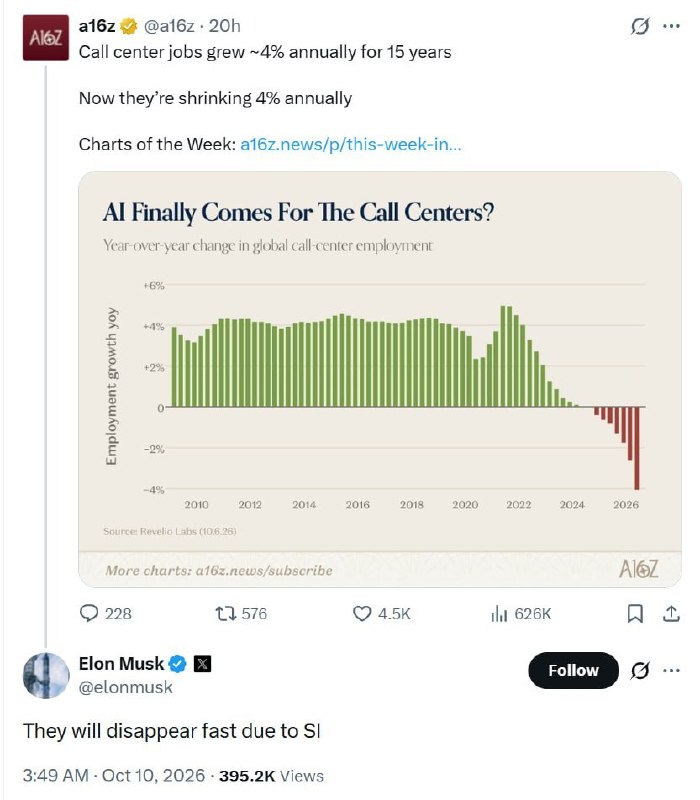Open the 3:49 AM Oct 10, 2026 timestamp
Image resolution: width=700 pixels, height=800 pixels.
(114, 776)
